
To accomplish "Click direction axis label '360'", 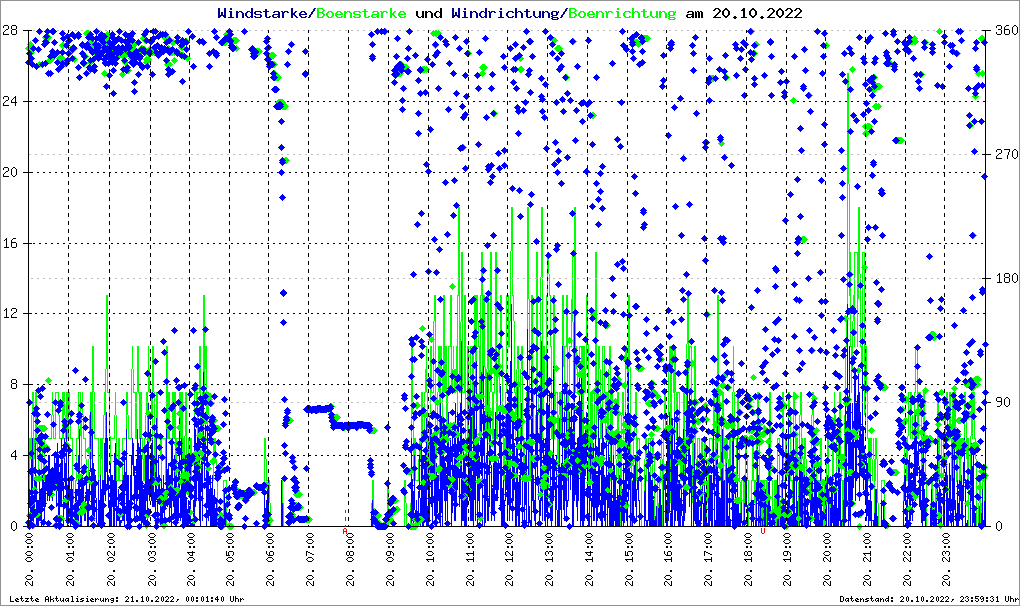I will [1007, 30].
